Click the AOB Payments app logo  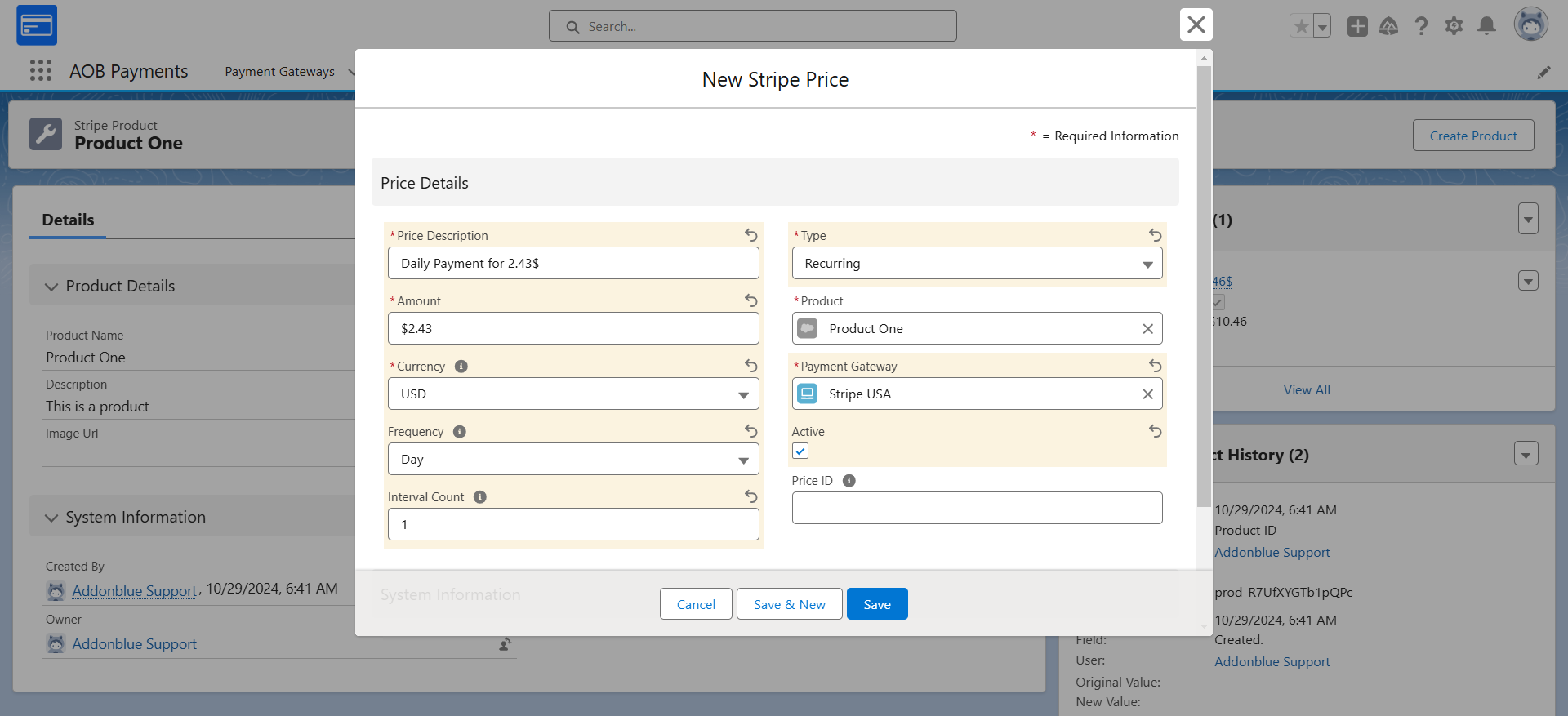click(37, 25)
